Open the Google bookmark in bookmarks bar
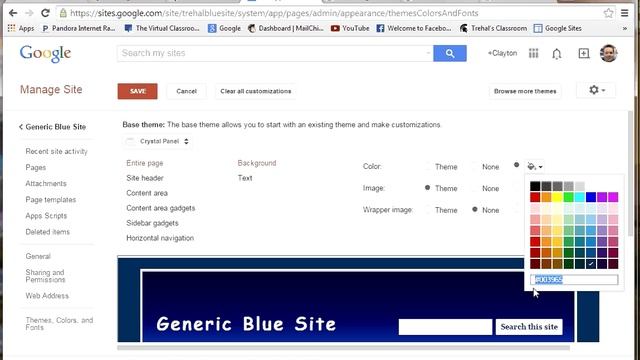This screenshot has width=640, height=360. 224,28
